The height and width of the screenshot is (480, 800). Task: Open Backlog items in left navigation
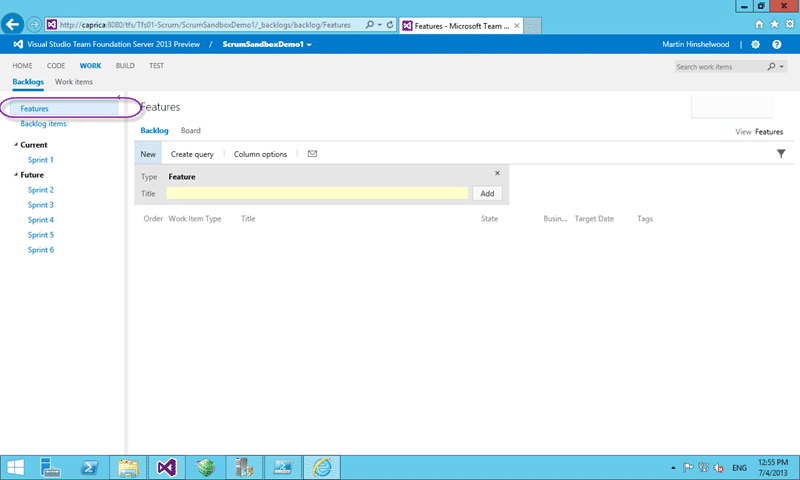[43, 123]
